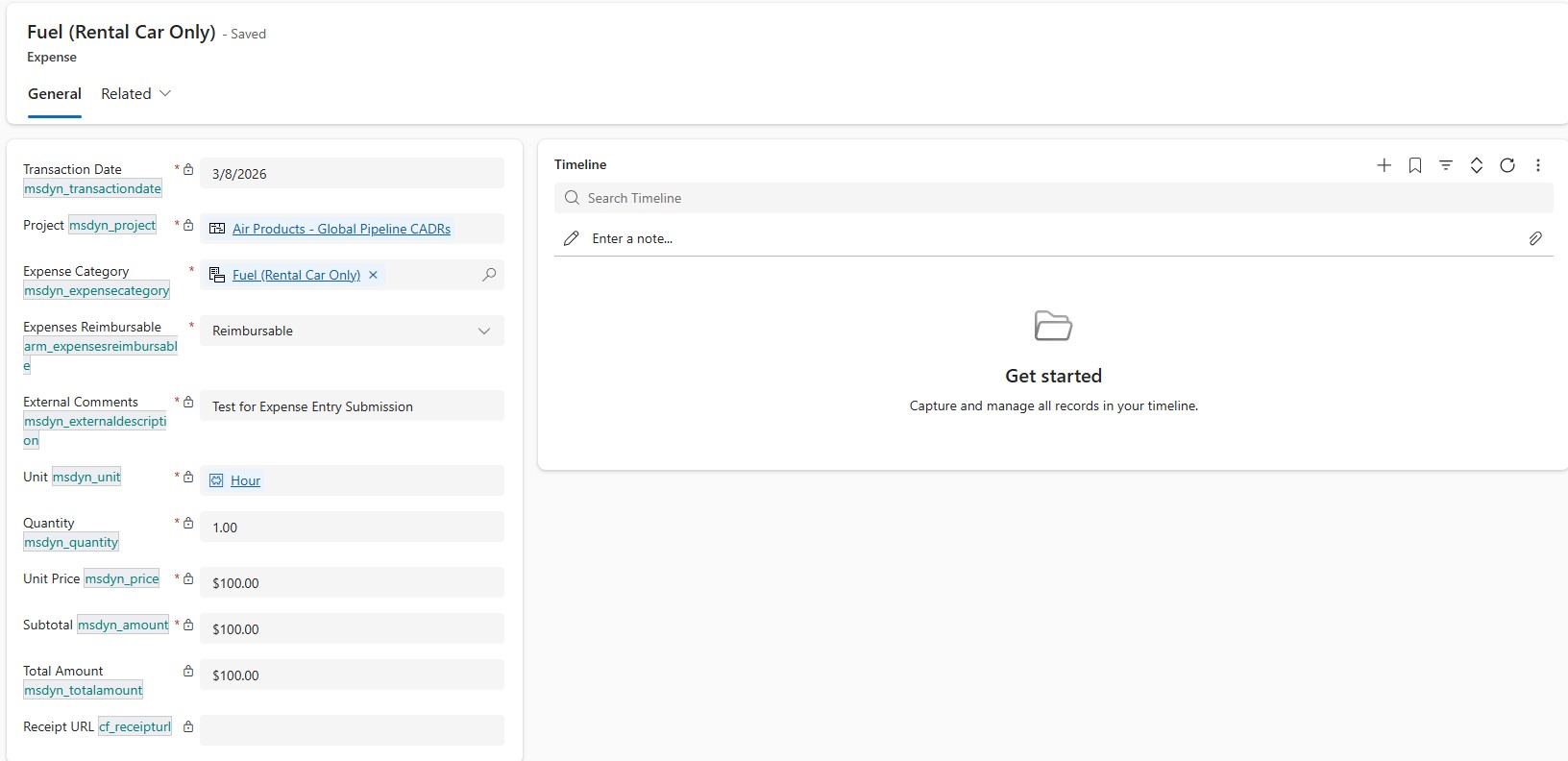Click the msdyn_totalamount schema label
Image resolution: width=1568 pixels, height=761 pixels.
tap(84, 691)
